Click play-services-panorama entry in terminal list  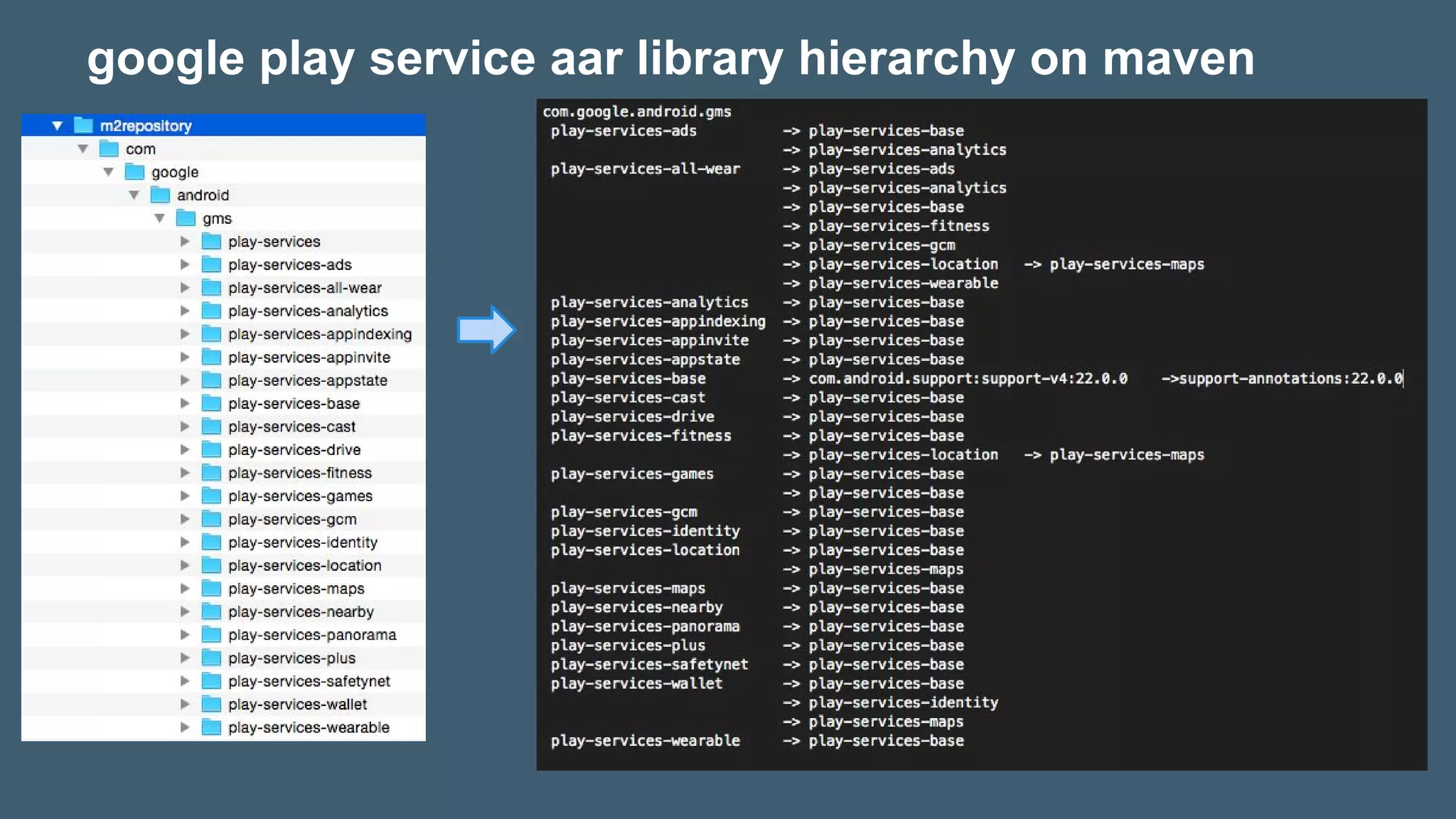[x=645, y=626]
